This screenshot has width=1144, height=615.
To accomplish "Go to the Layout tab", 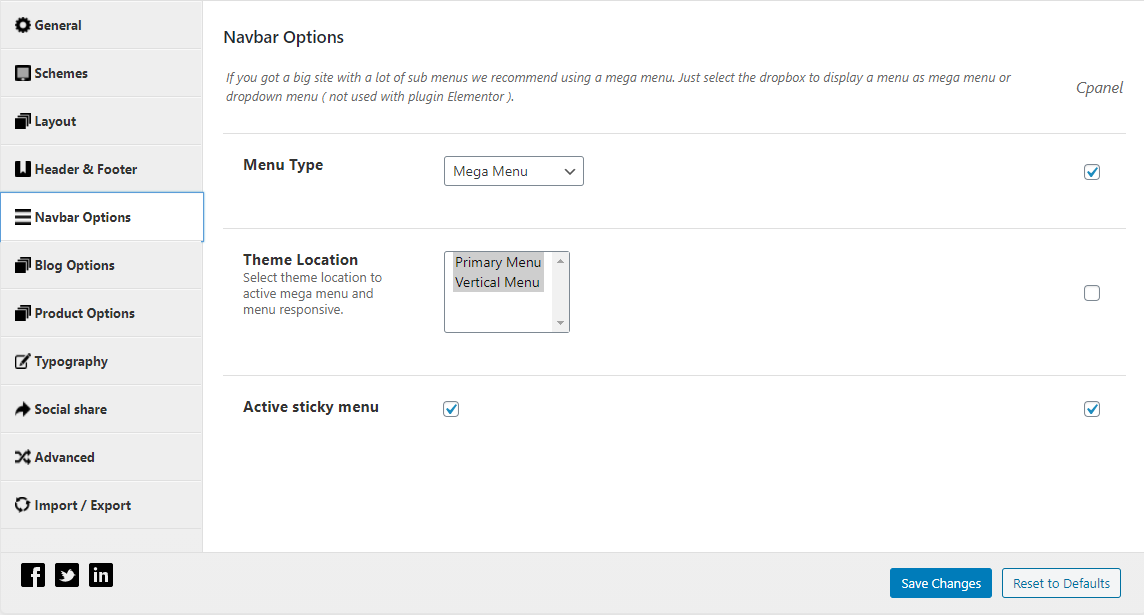I will point(101,121).
